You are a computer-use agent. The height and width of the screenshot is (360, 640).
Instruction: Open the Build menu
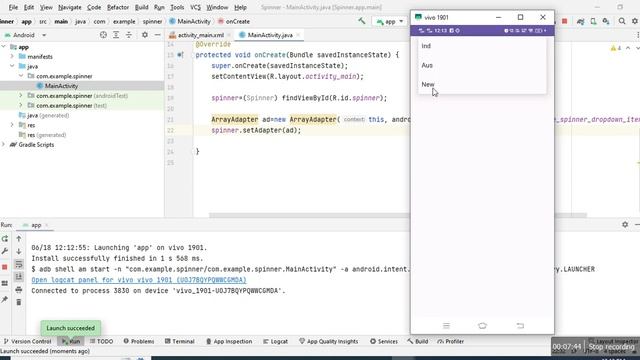tap(142, 7)
